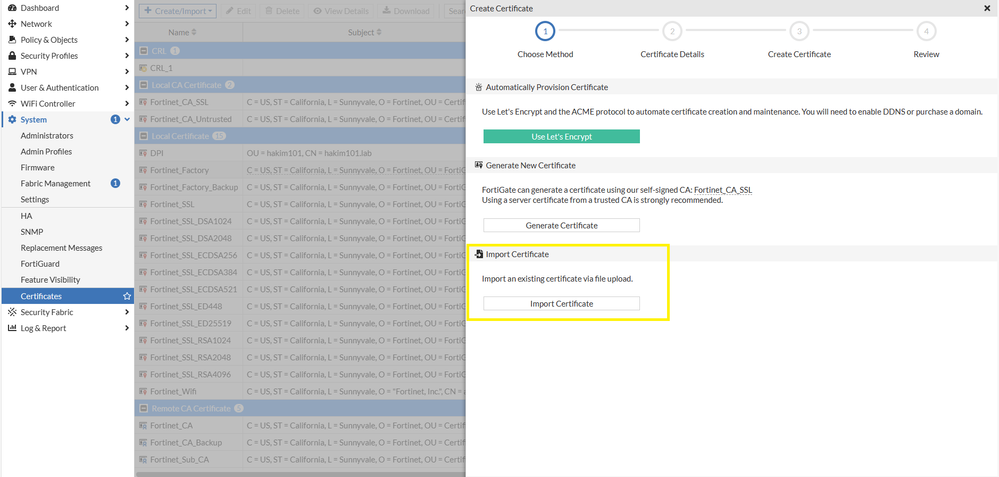
Task: Click the System notification badge
Action: click(x=115, y=119)
